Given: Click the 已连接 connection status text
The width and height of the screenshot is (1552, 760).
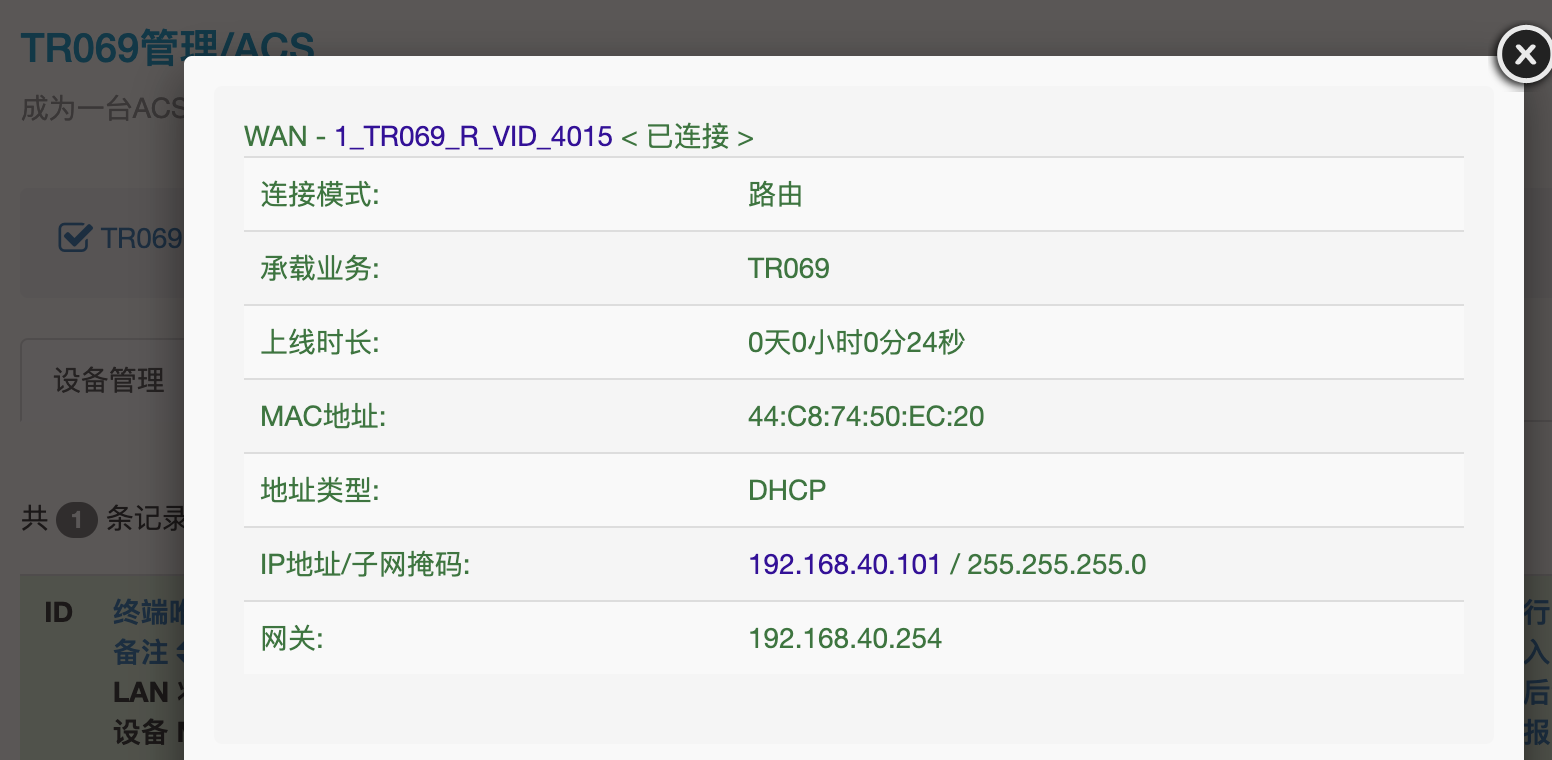Looking at the screenshot, I should coord(687,137).
